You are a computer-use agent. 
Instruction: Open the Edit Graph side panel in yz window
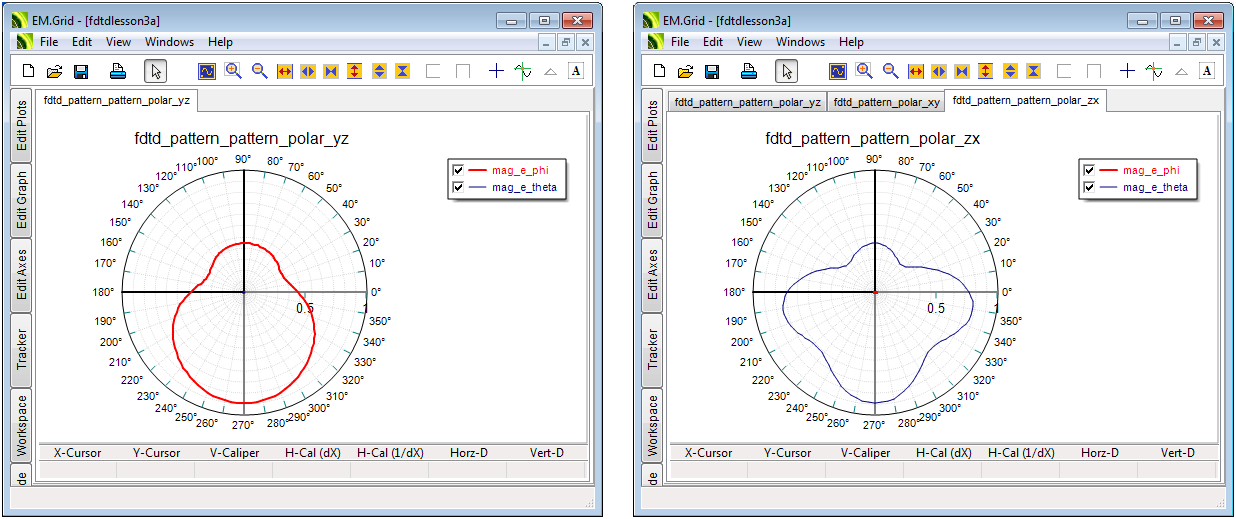(22, 200)
